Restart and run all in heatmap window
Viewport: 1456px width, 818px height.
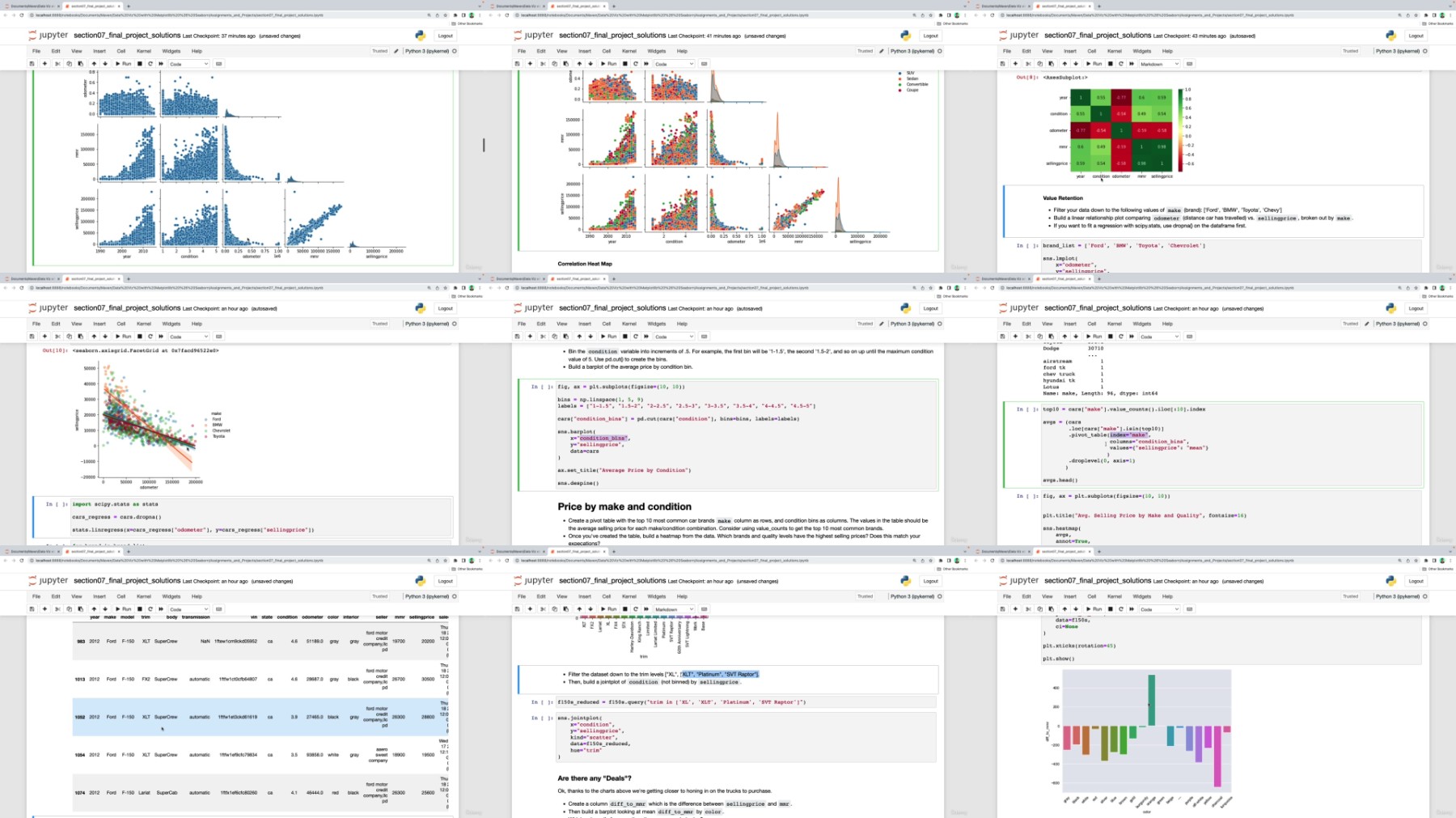click(1132, 64)
